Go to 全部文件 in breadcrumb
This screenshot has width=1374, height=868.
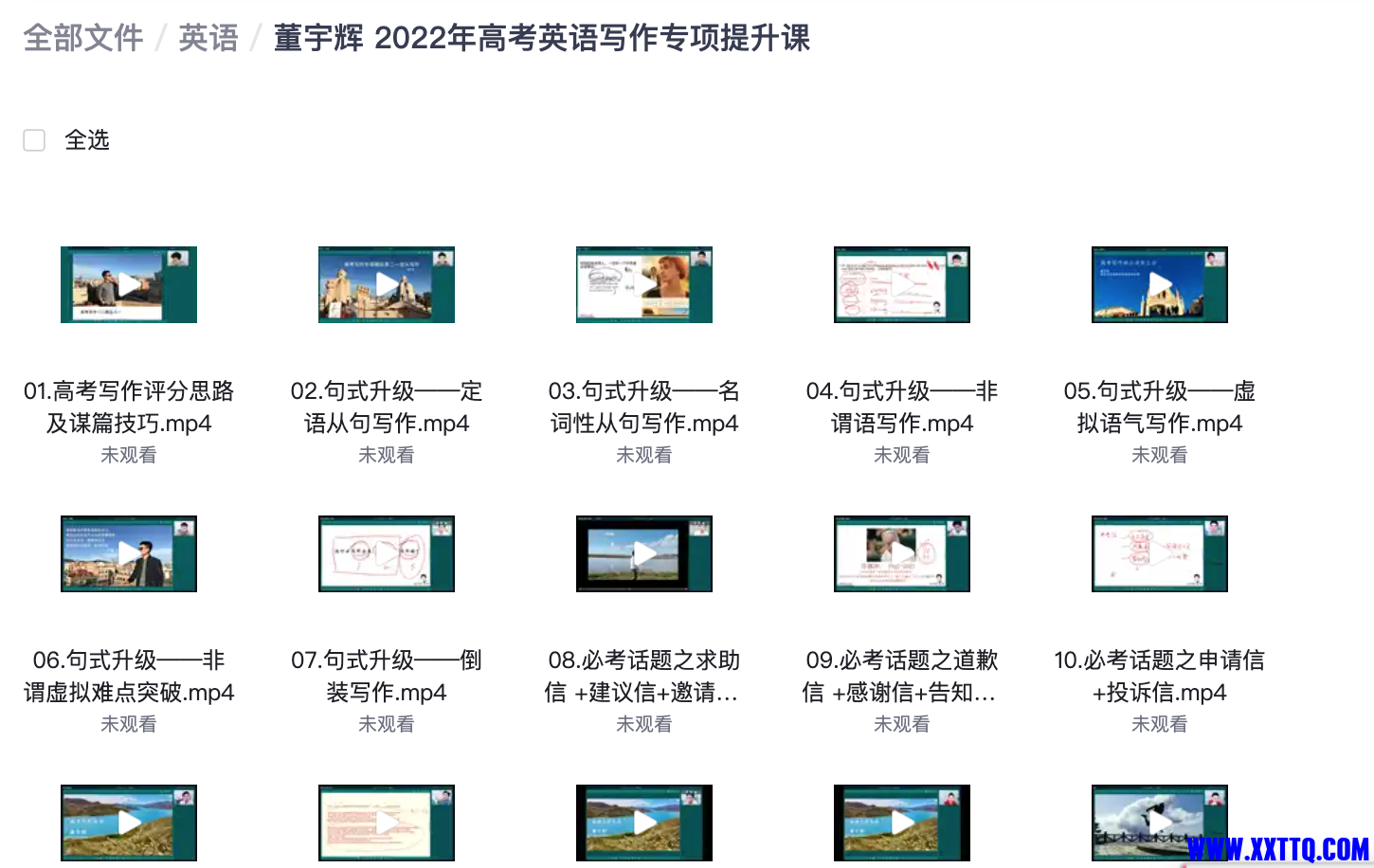(83, 38)
